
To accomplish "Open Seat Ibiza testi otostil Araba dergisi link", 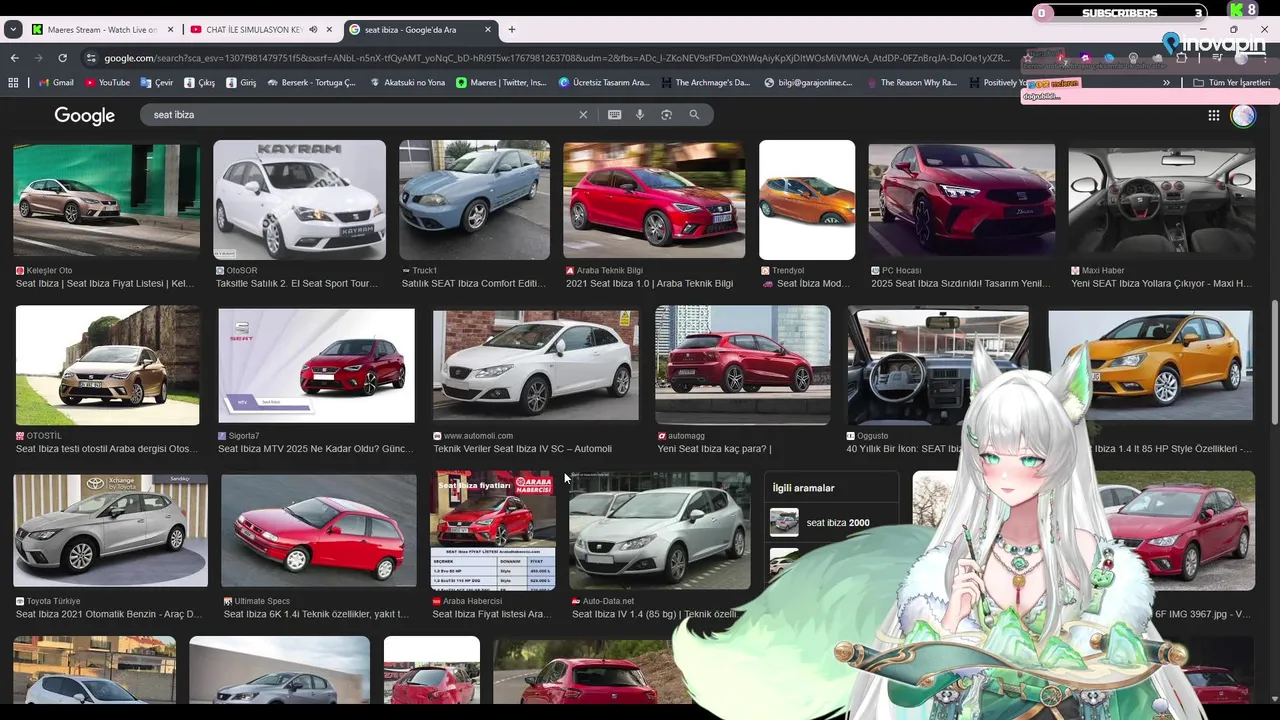I will [106, 449].
